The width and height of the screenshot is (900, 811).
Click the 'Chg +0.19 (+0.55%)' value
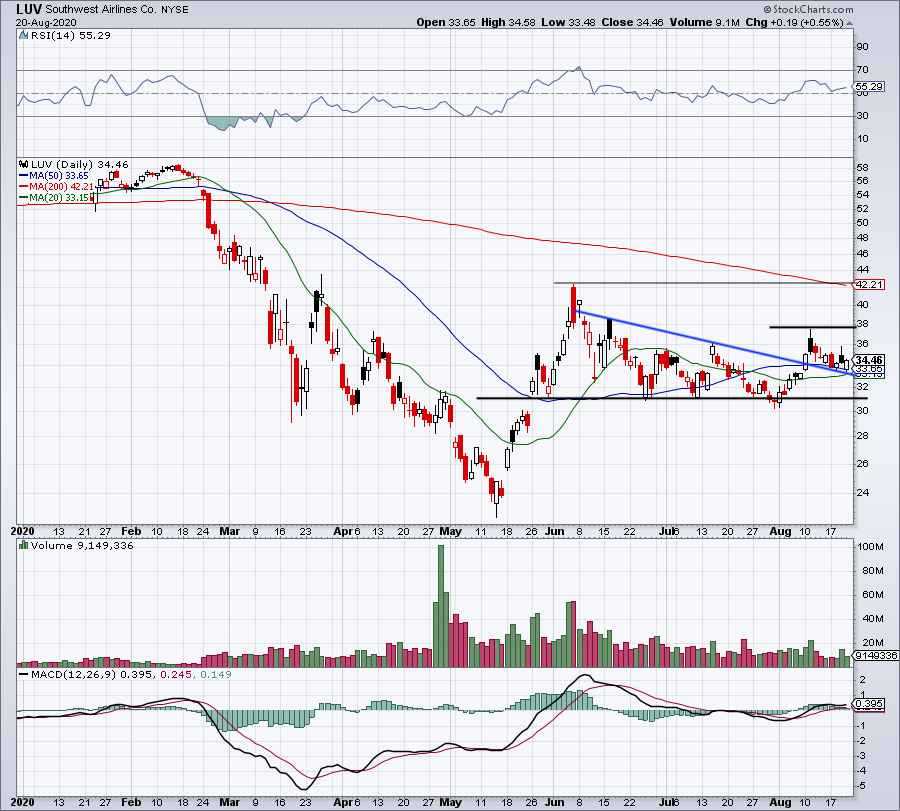(794, 22)
